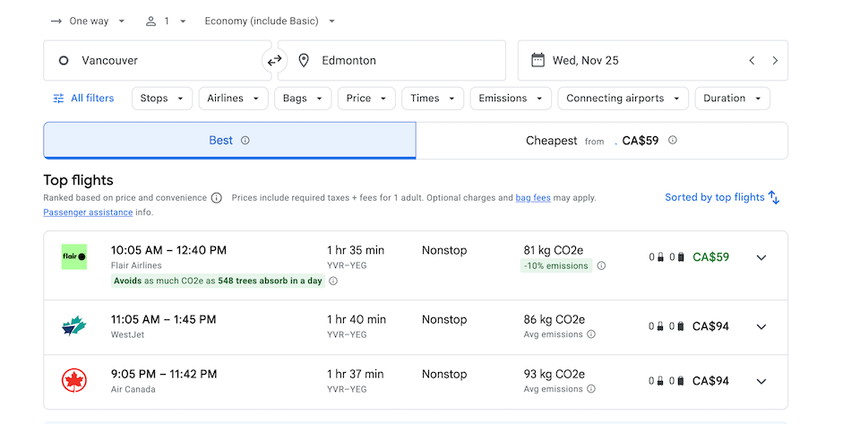Click 10:05 AM – 12:40 PM flight time
This screenshot has width=860, height=424.
point(168,251)
